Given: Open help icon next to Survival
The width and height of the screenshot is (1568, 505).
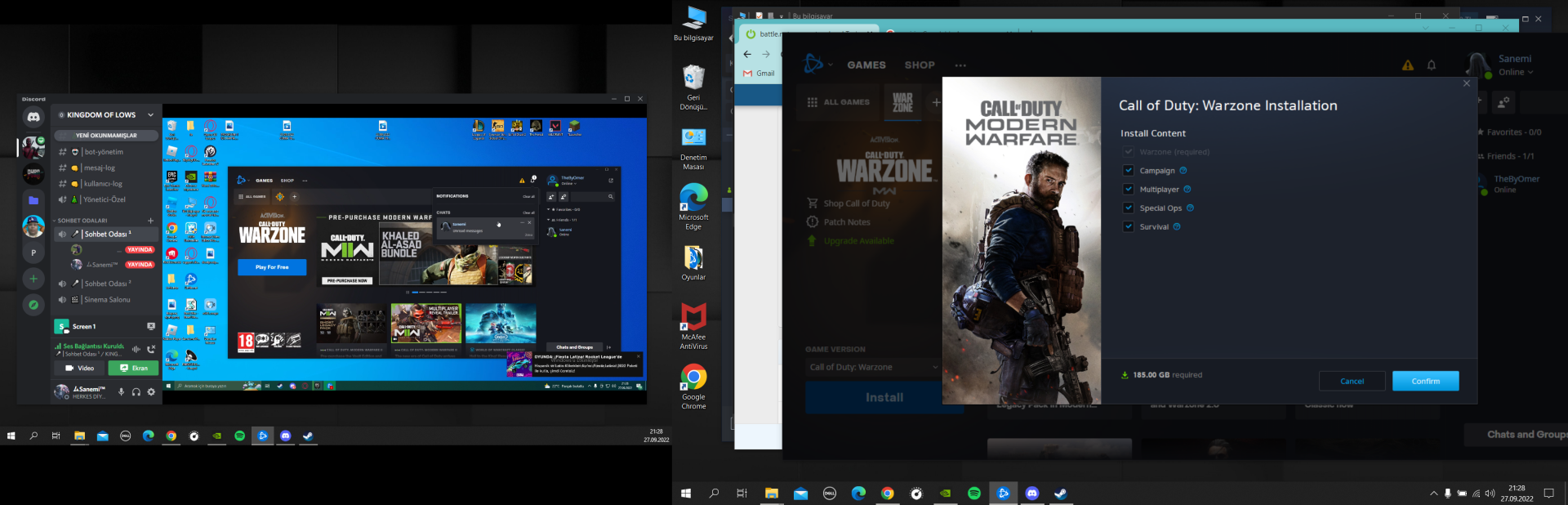Looking at the screenshot, I should pyautogui.click(x=1177, y=226).
